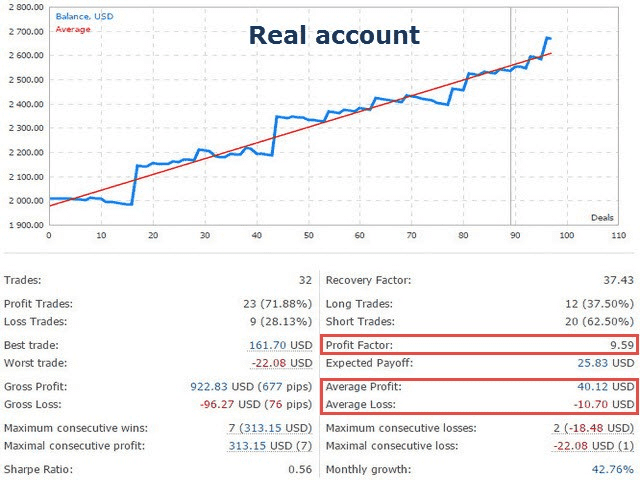Select the Profit Factor value 9.59
640x480 pixels.
click(621, 343)
